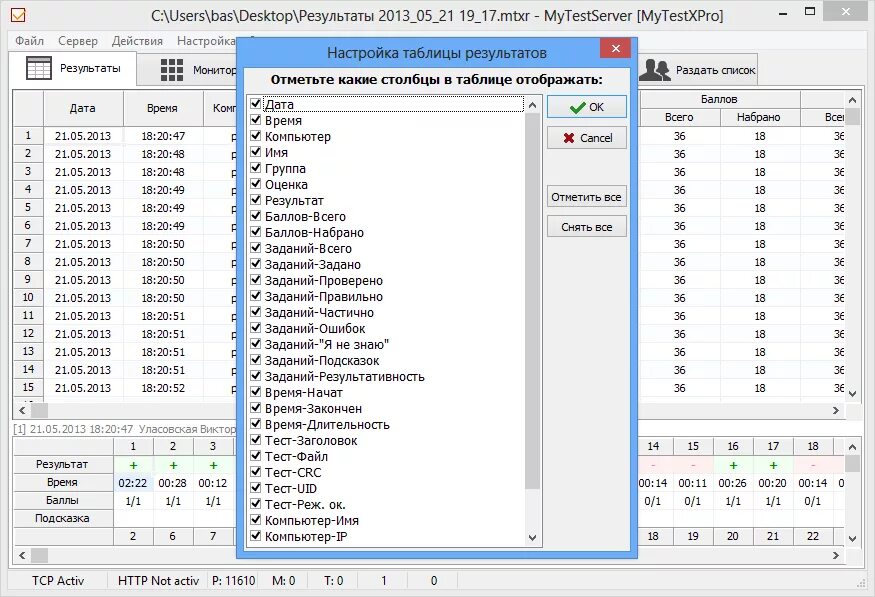
Task: Toggle the Тест-UID checkbox
Action: pos(256,488)
